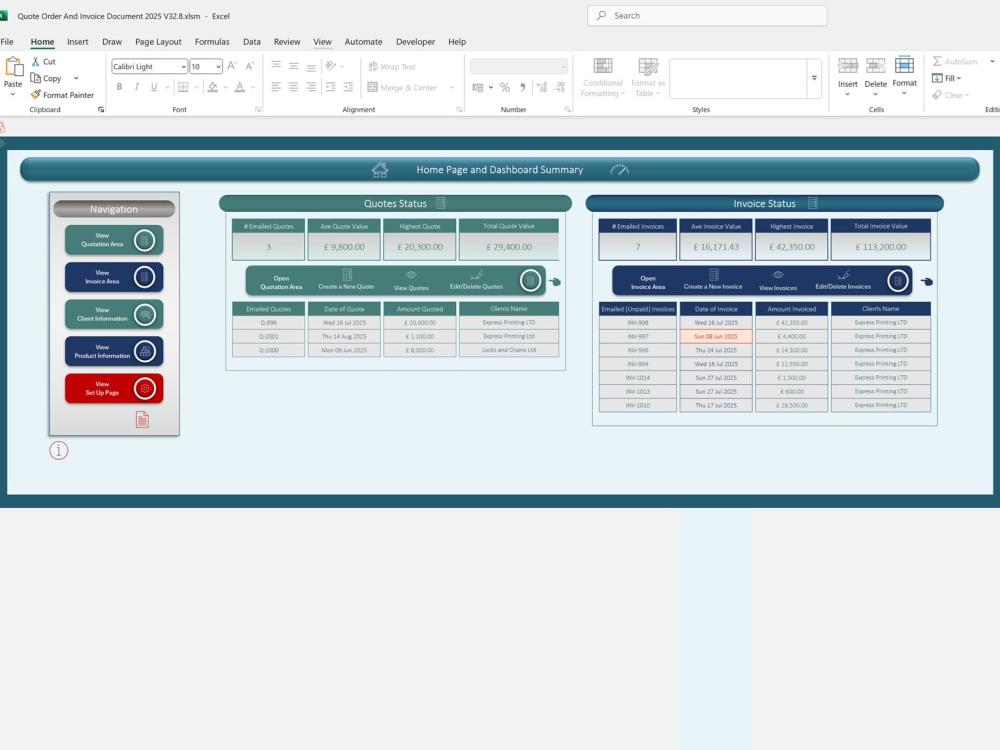Select unpaid invoice INV-1014 cell
The image size is (1000, 750).
click(x=638, y=378)
